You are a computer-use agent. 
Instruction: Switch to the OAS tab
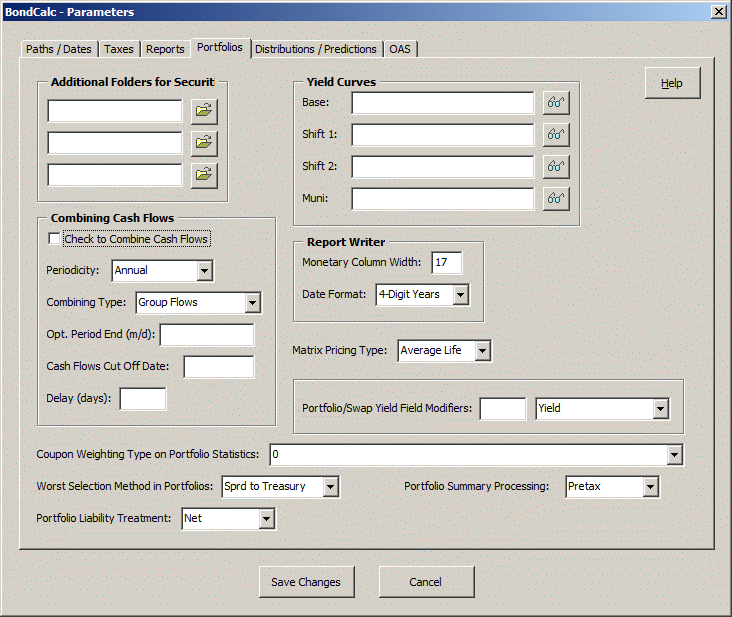click(x=400, y=49)
